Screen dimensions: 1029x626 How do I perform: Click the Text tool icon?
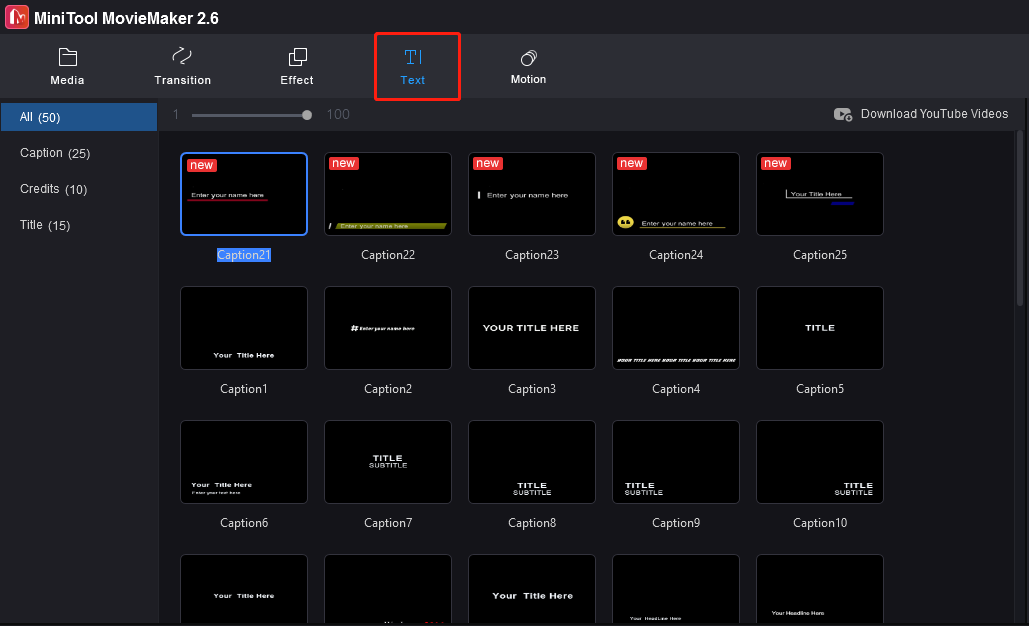pos(413,57)
